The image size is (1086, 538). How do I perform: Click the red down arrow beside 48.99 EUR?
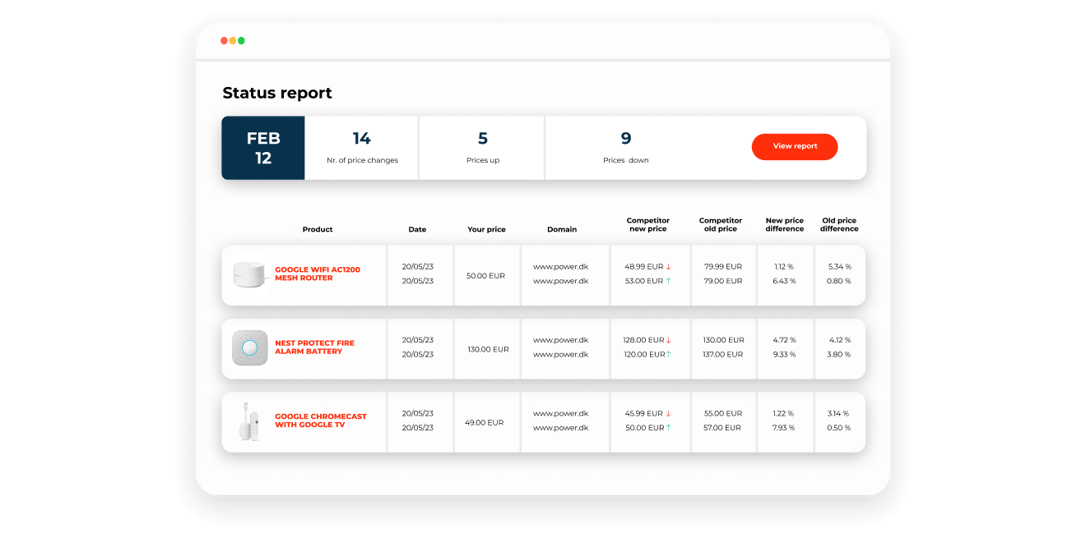point(669,267)
